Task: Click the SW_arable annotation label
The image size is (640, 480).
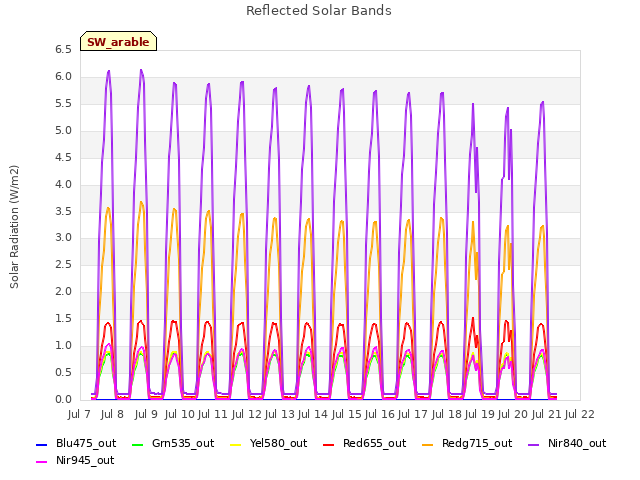Action: point(118,41)
